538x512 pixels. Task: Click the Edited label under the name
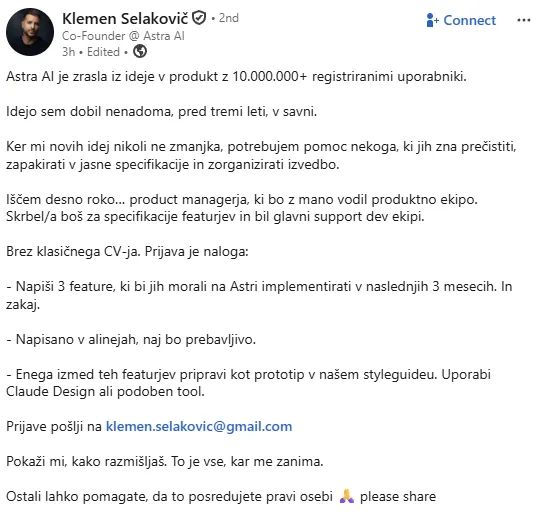(103, 52)
